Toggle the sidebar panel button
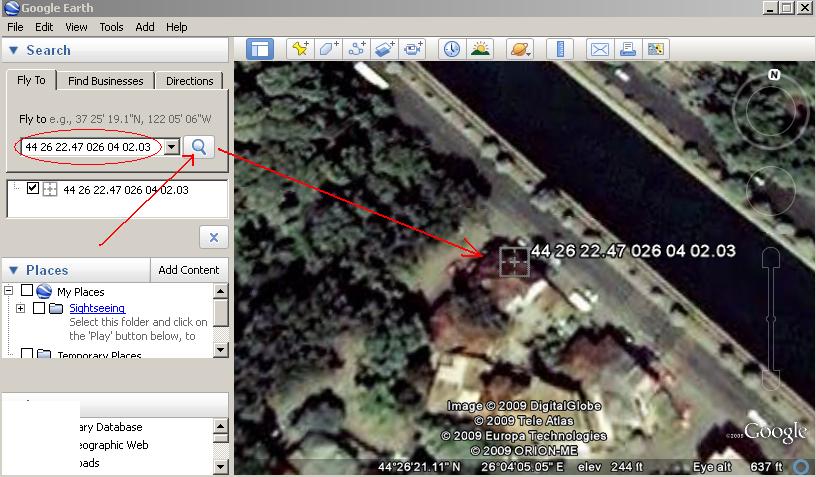The height and width of the screenshot is (477, 816). pyautogui.click(x=260, y=49)
